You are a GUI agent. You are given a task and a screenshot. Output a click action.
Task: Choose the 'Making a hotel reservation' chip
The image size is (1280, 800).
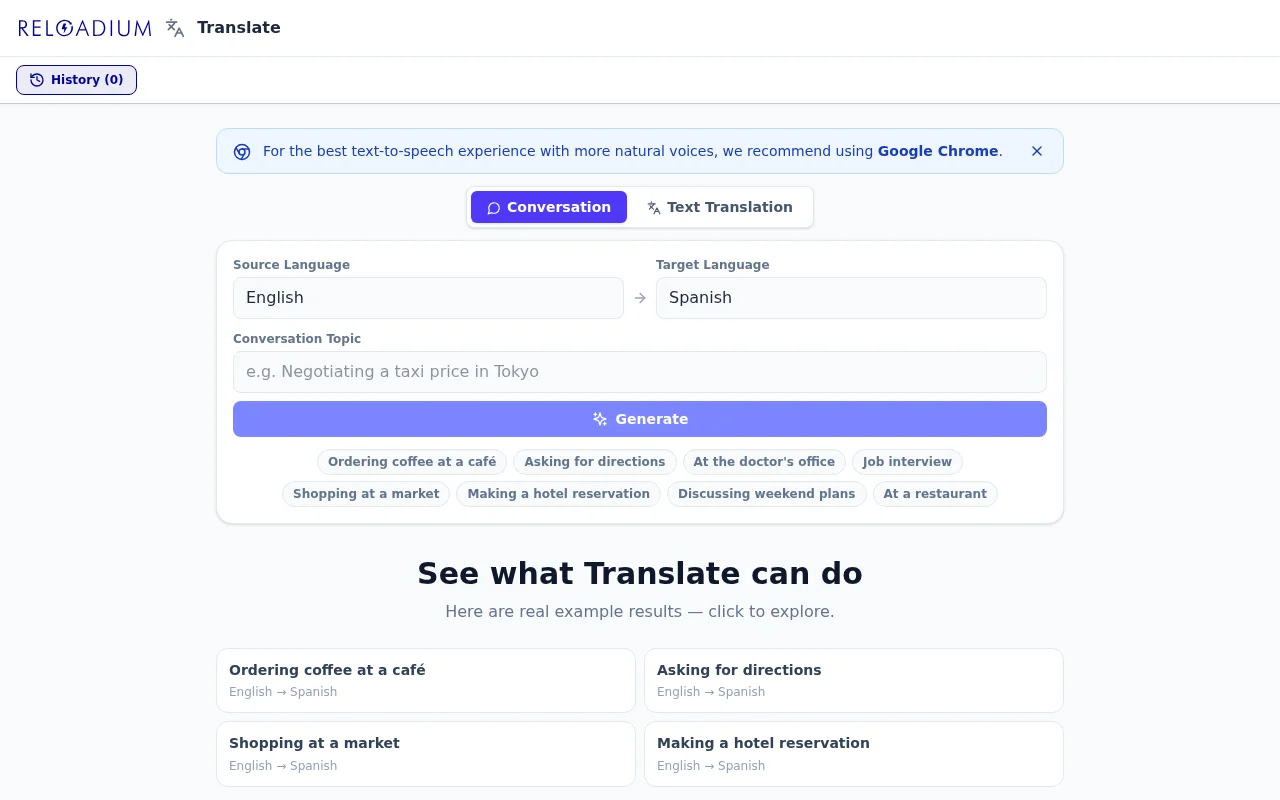tap(558, 494)
